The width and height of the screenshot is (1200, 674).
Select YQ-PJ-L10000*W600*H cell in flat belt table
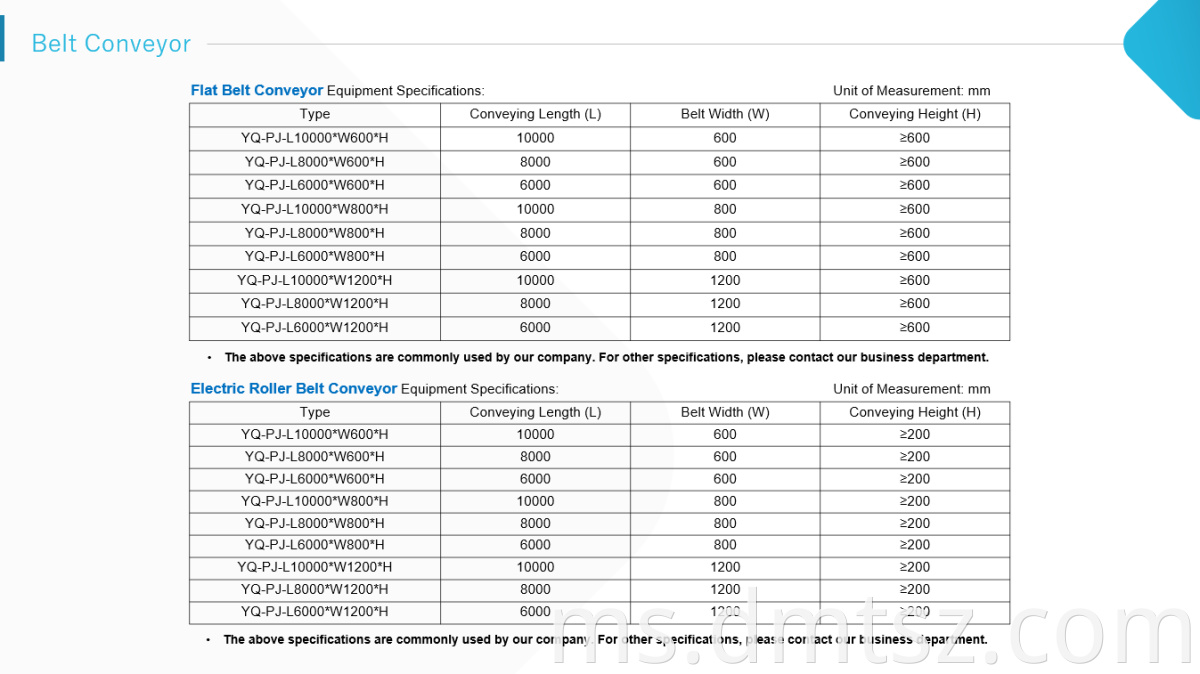pyautogui.click(x=315, y=138)
